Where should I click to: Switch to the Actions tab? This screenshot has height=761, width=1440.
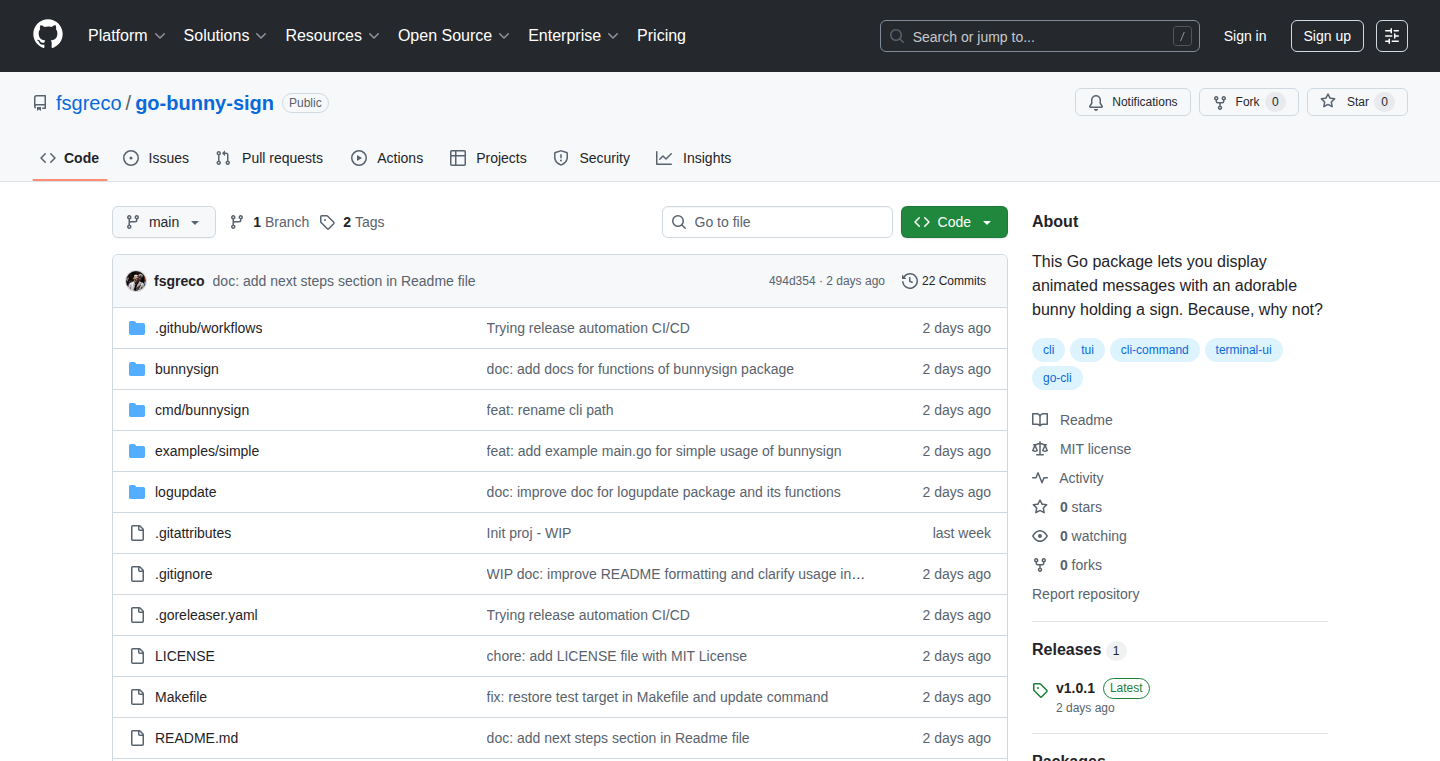(x=387, y=158)
